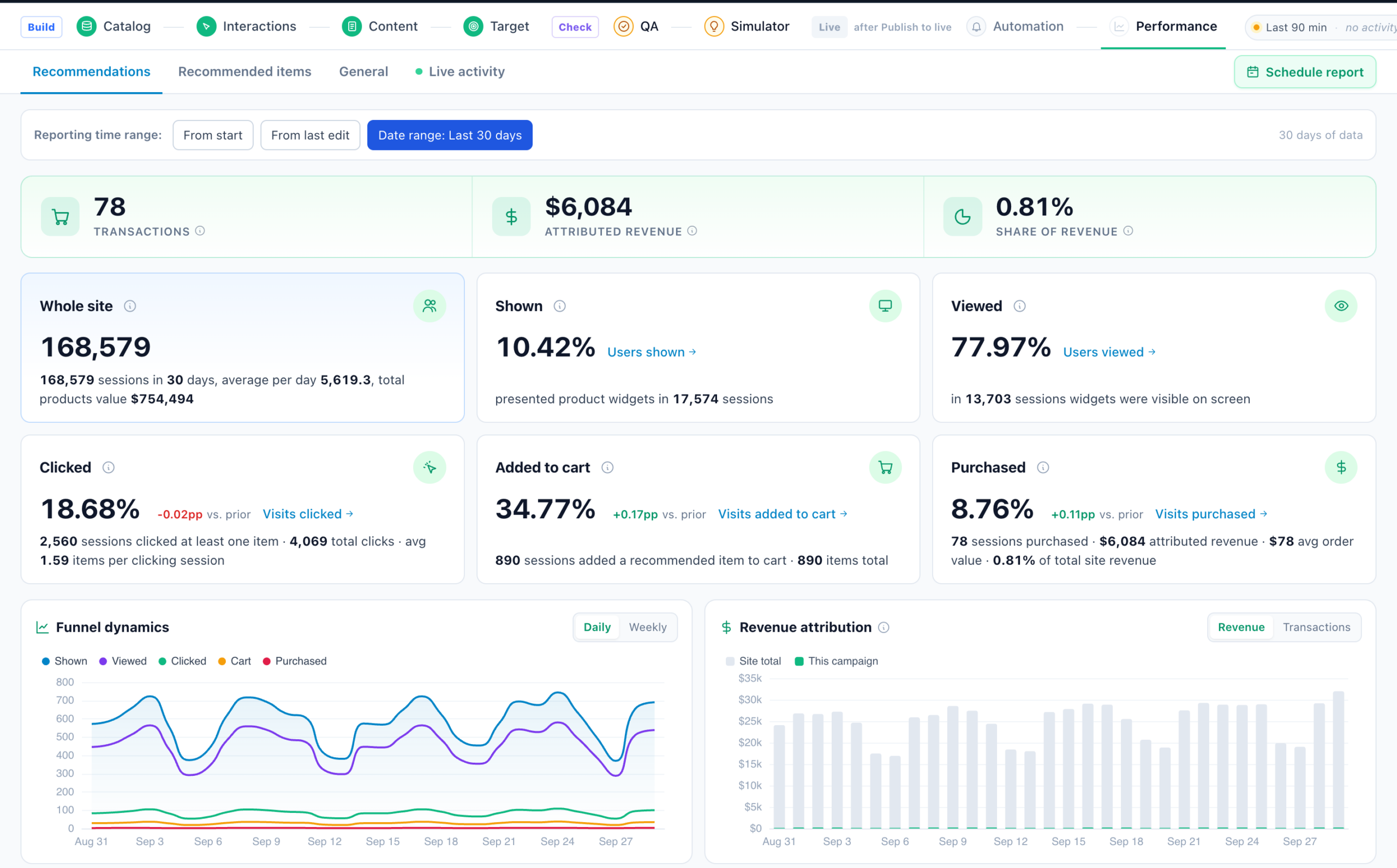Image resolution: width=1397 pixels, height=868 pixels.
Task: Click the Whole site metric card
Action: (242, 348)
